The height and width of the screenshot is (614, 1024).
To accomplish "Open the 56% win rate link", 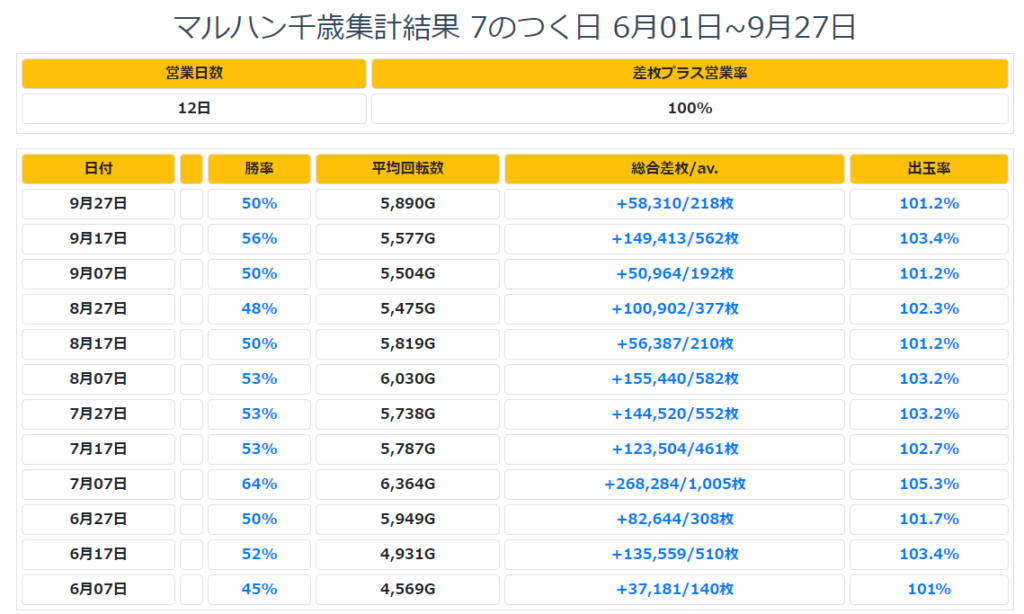I will [259, 239].
